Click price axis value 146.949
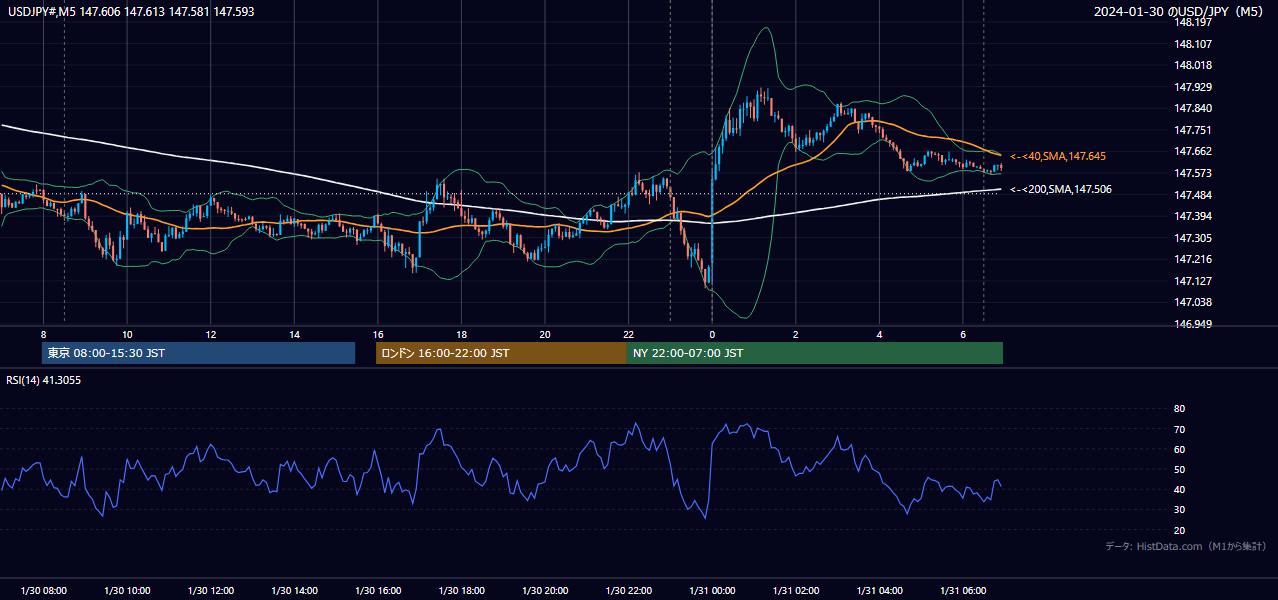The height and width of the screenshot is (600, 1278). [1194, 324]
